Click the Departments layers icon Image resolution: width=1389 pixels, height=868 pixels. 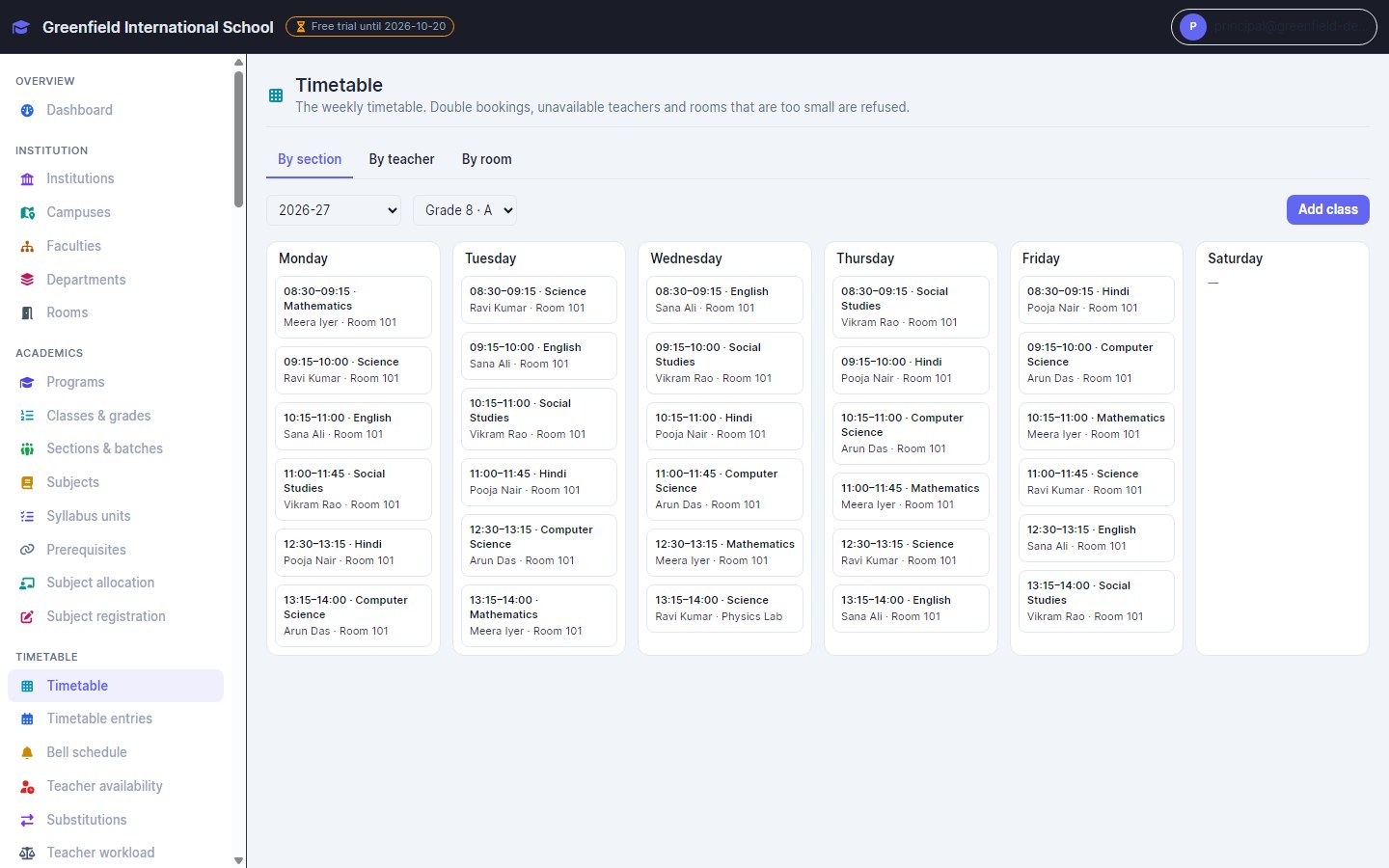pos(27,280)
